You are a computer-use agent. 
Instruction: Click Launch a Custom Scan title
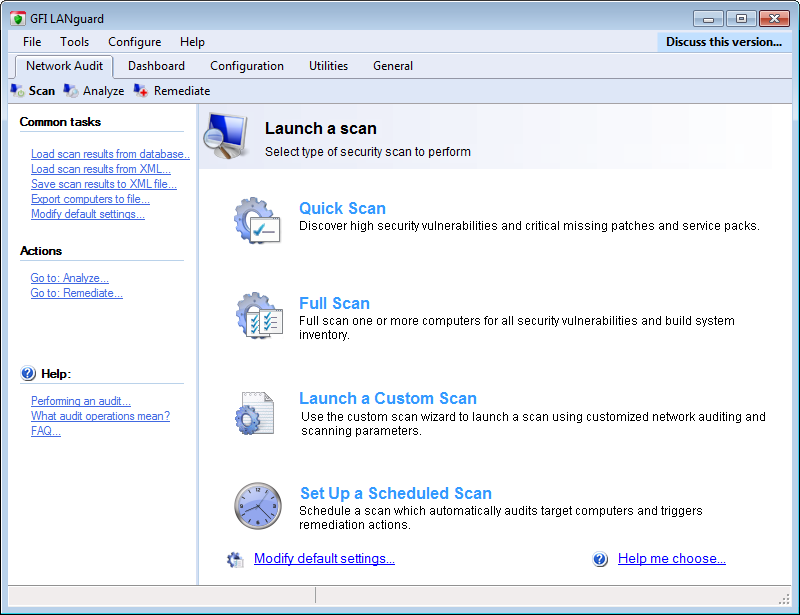[x=388, y=398]
